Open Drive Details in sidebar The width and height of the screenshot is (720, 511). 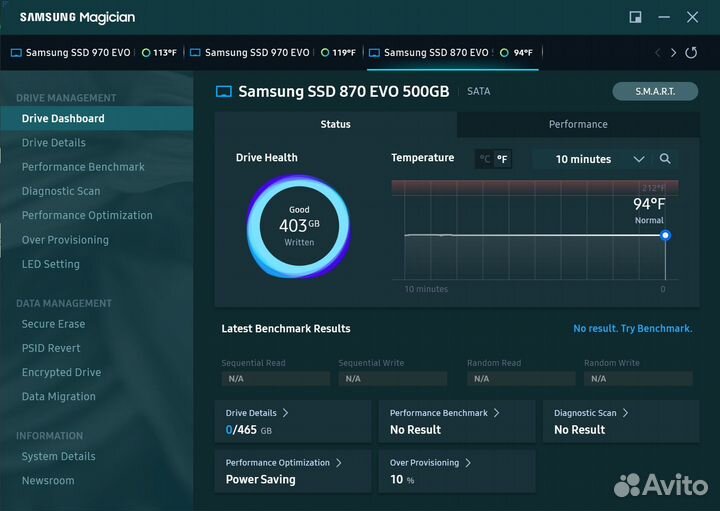click(54, 143)
